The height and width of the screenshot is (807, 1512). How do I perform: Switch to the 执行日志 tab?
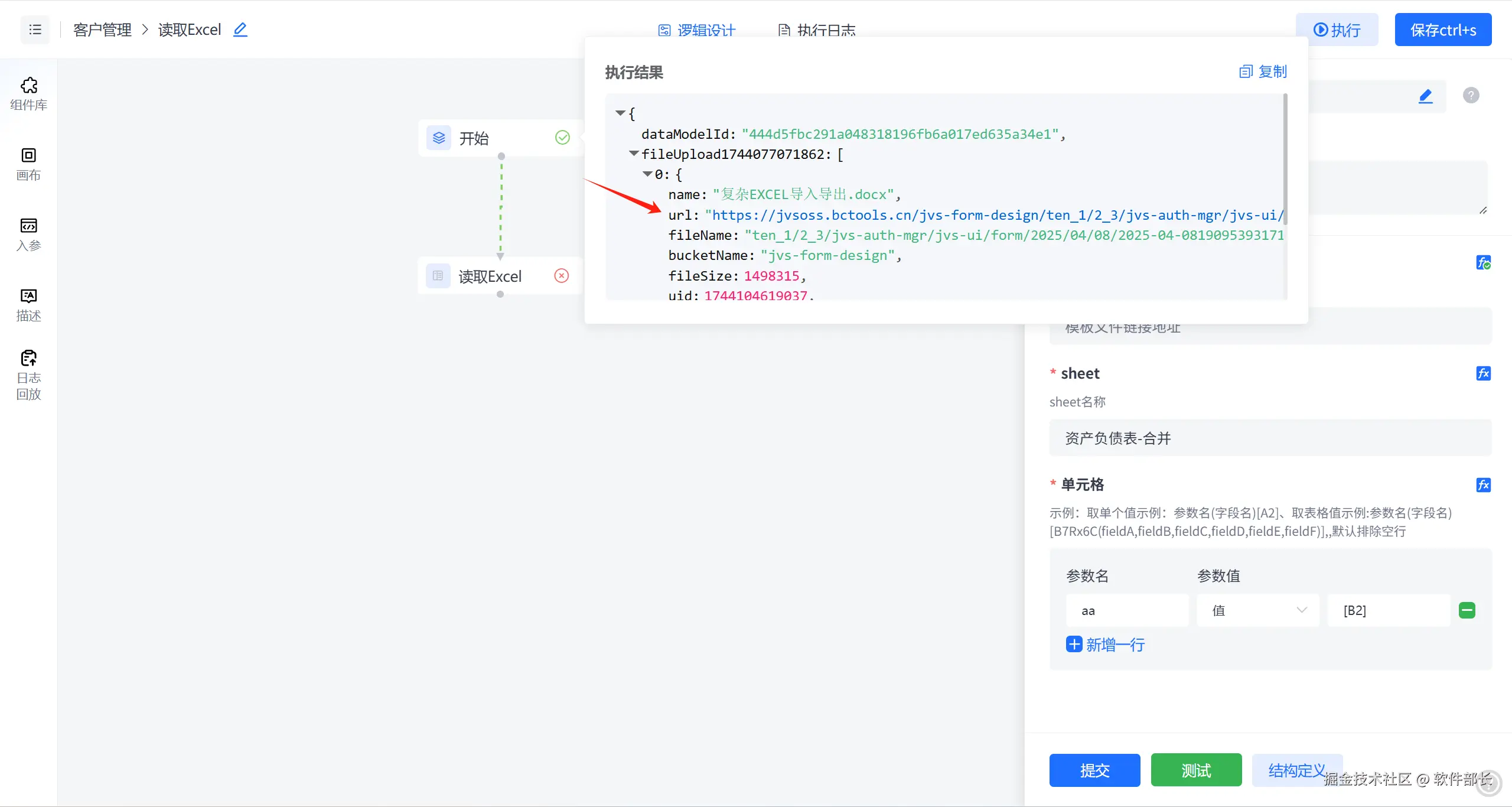[x=817, y=30]
